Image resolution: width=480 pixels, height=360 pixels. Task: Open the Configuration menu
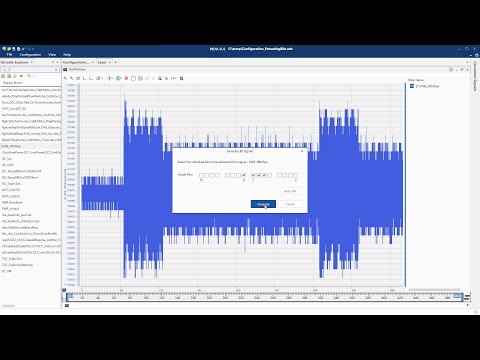(30, 54)
